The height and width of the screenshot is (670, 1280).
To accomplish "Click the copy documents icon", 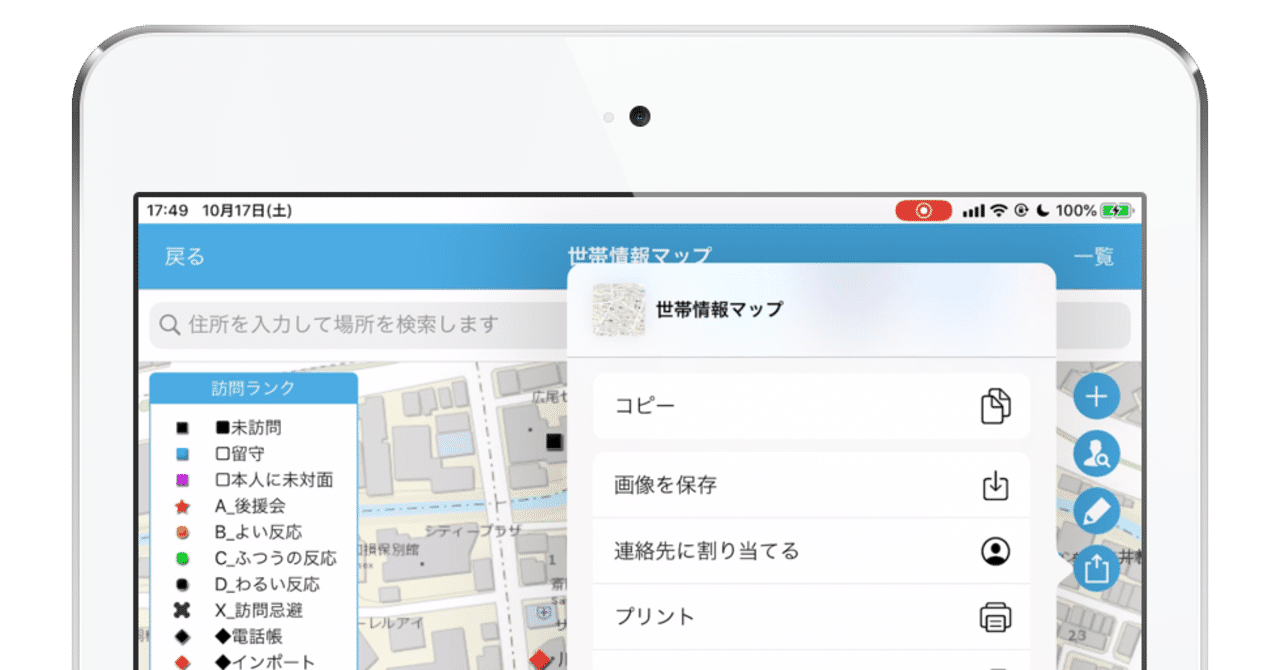I will [x=995, y=406].
